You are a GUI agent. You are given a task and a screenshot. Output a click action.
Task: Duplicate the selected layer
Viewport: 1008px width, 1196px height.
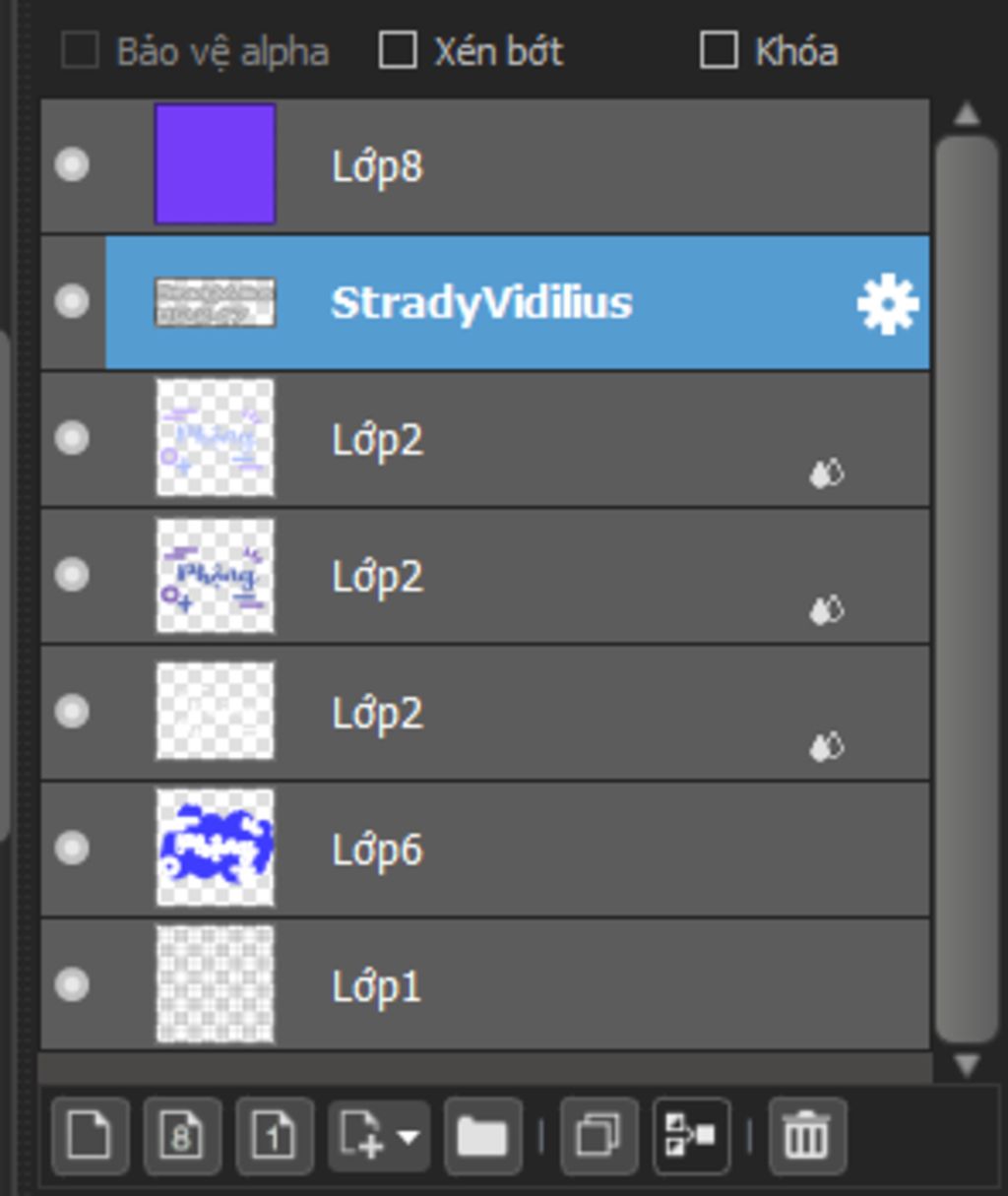coord(598,1136)
